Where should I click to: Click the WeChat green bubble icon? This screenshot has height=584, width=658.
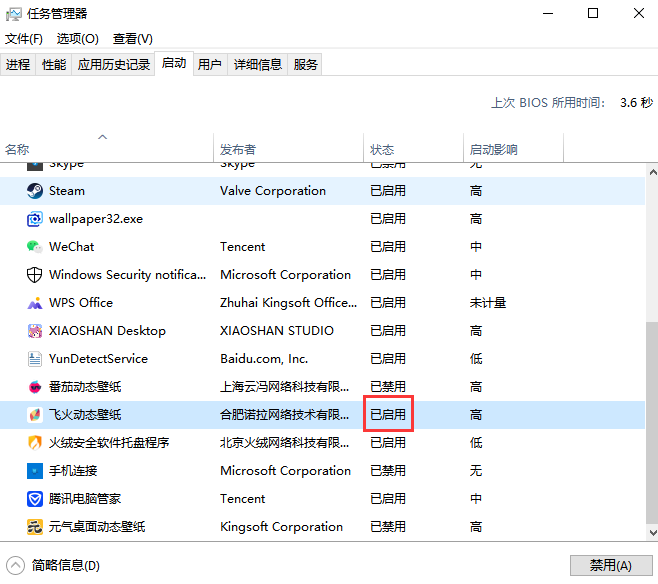[x=35, y=247]
